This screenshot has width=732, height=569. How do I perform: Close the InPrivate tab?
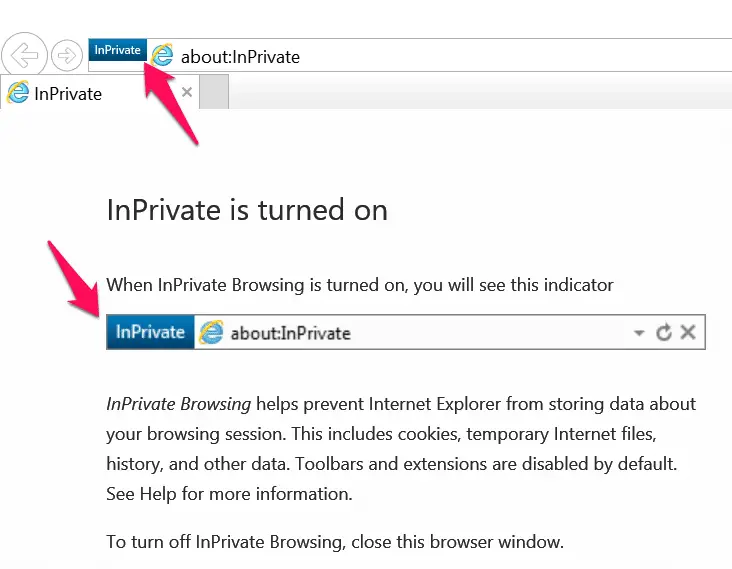click(187, 92)
